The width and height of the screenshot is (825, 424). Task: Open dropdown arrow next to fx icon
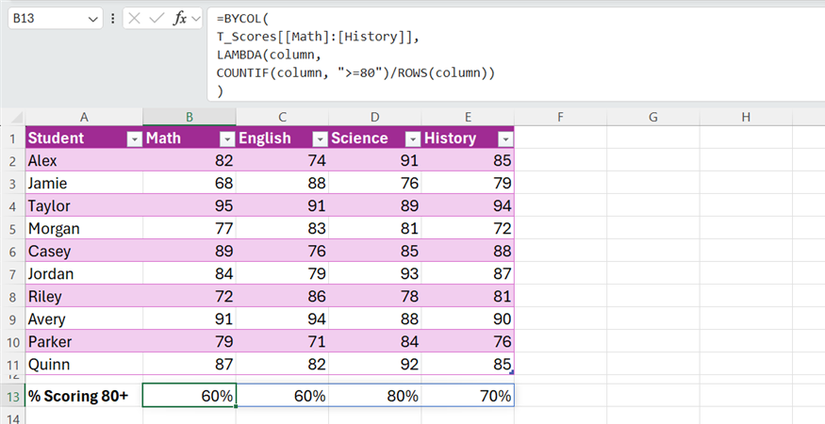[x=196, y=19]
